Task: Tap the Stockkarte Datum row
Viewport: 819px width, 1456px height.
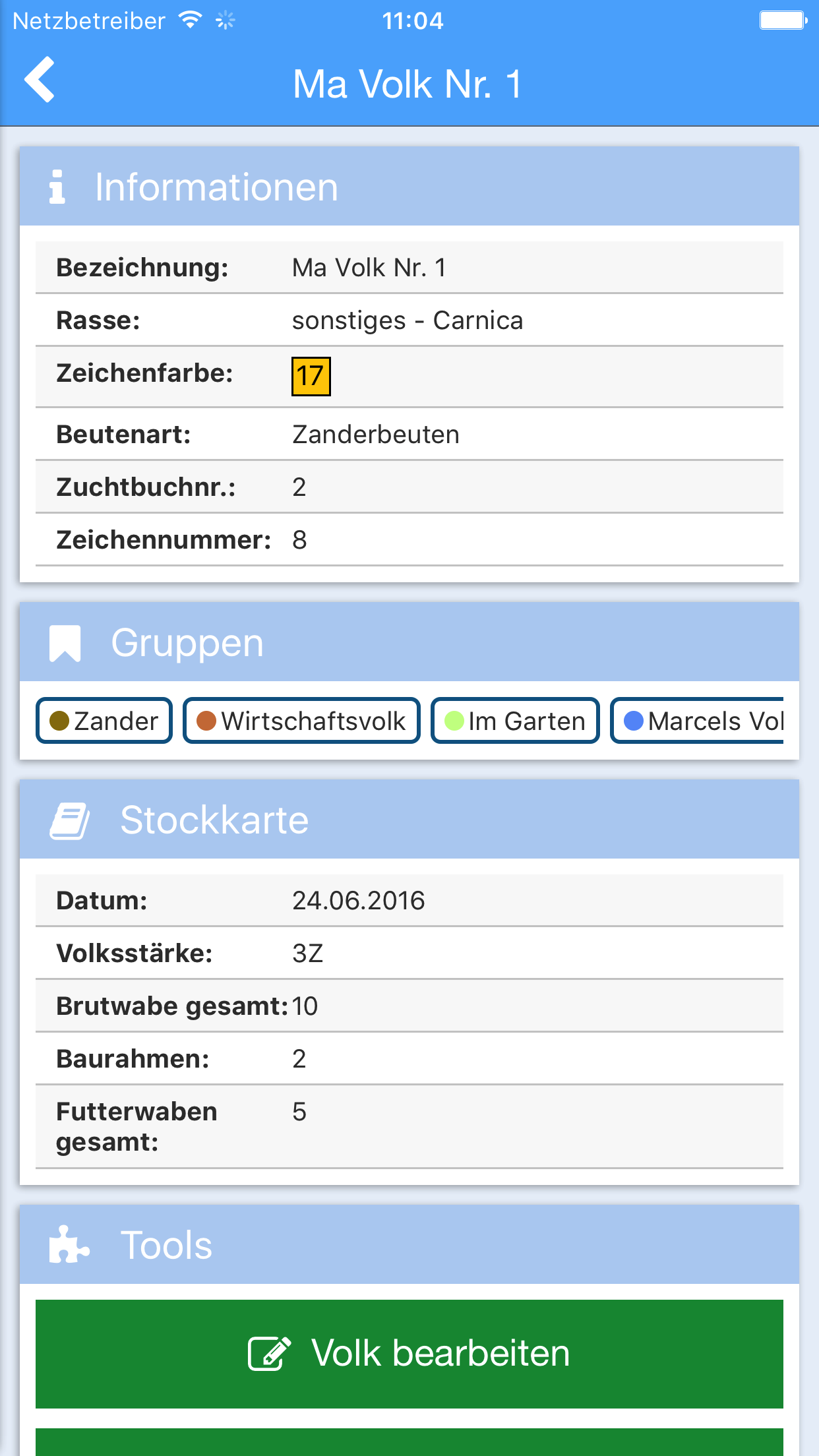Action: (x=409, y=901)
